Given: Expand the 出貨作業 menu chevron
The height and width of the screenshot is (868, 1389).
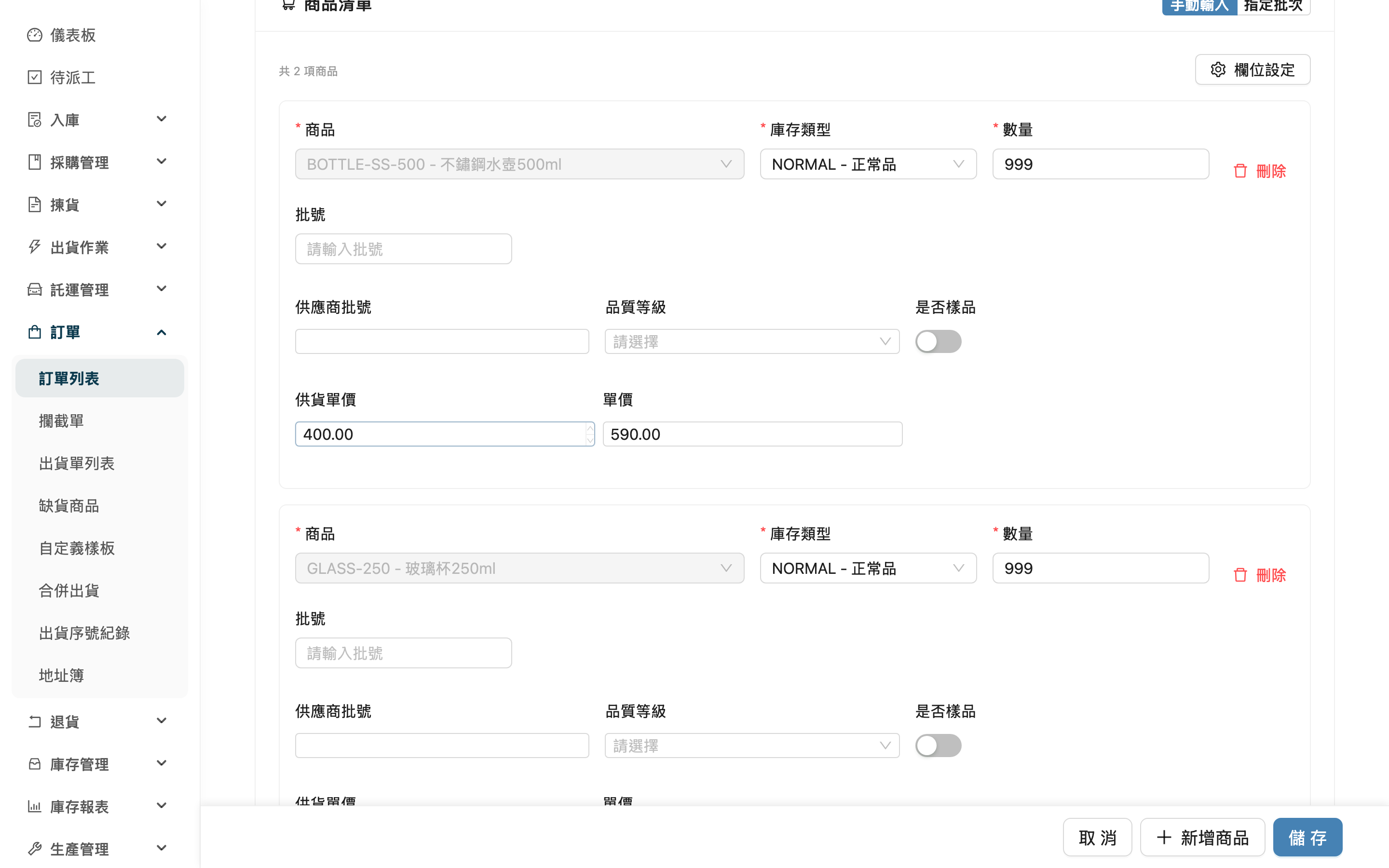Looking at the screenshot, I should click(x=161, y=246).
